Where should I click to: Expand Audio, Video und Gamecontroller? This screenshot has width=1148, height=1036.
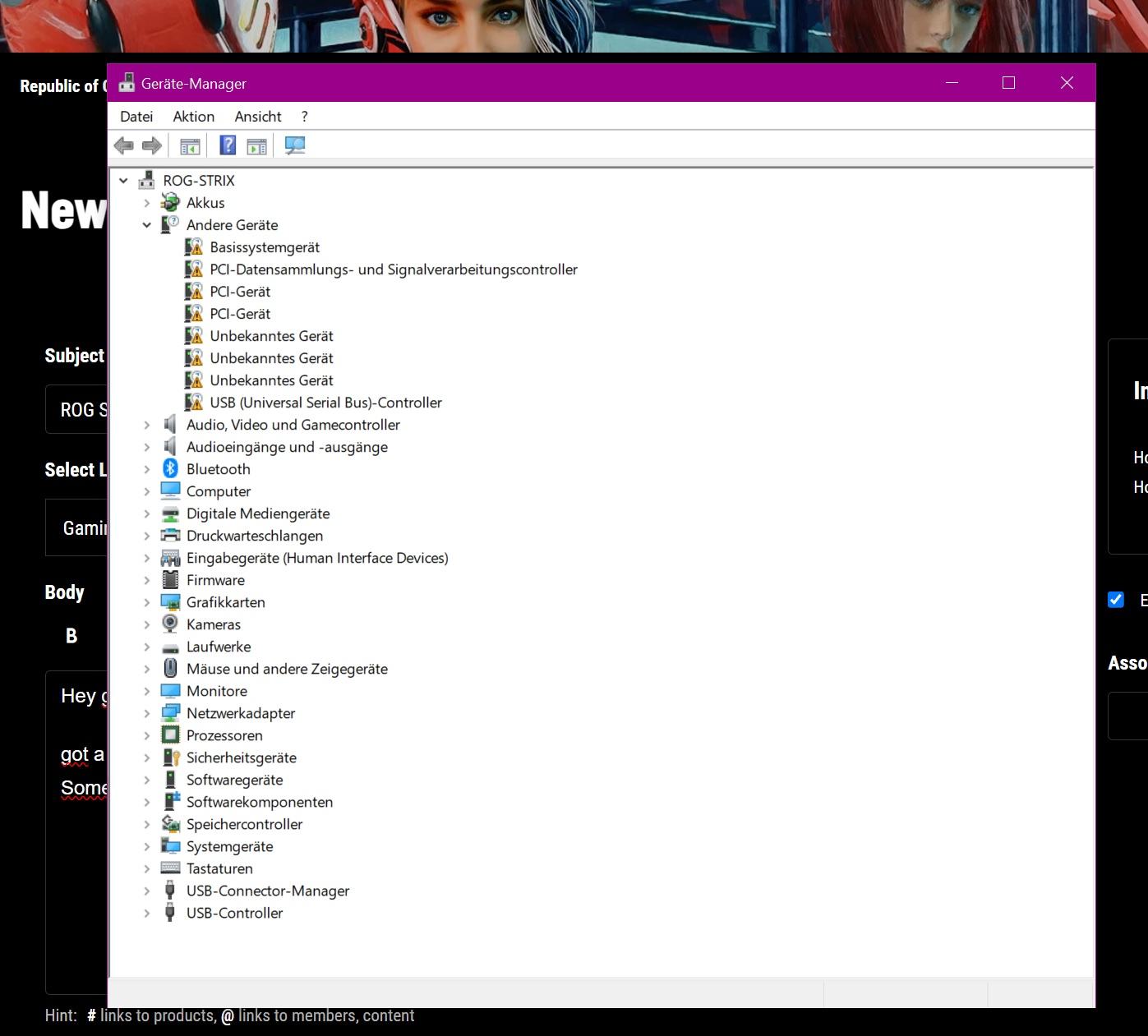(147, 424)
